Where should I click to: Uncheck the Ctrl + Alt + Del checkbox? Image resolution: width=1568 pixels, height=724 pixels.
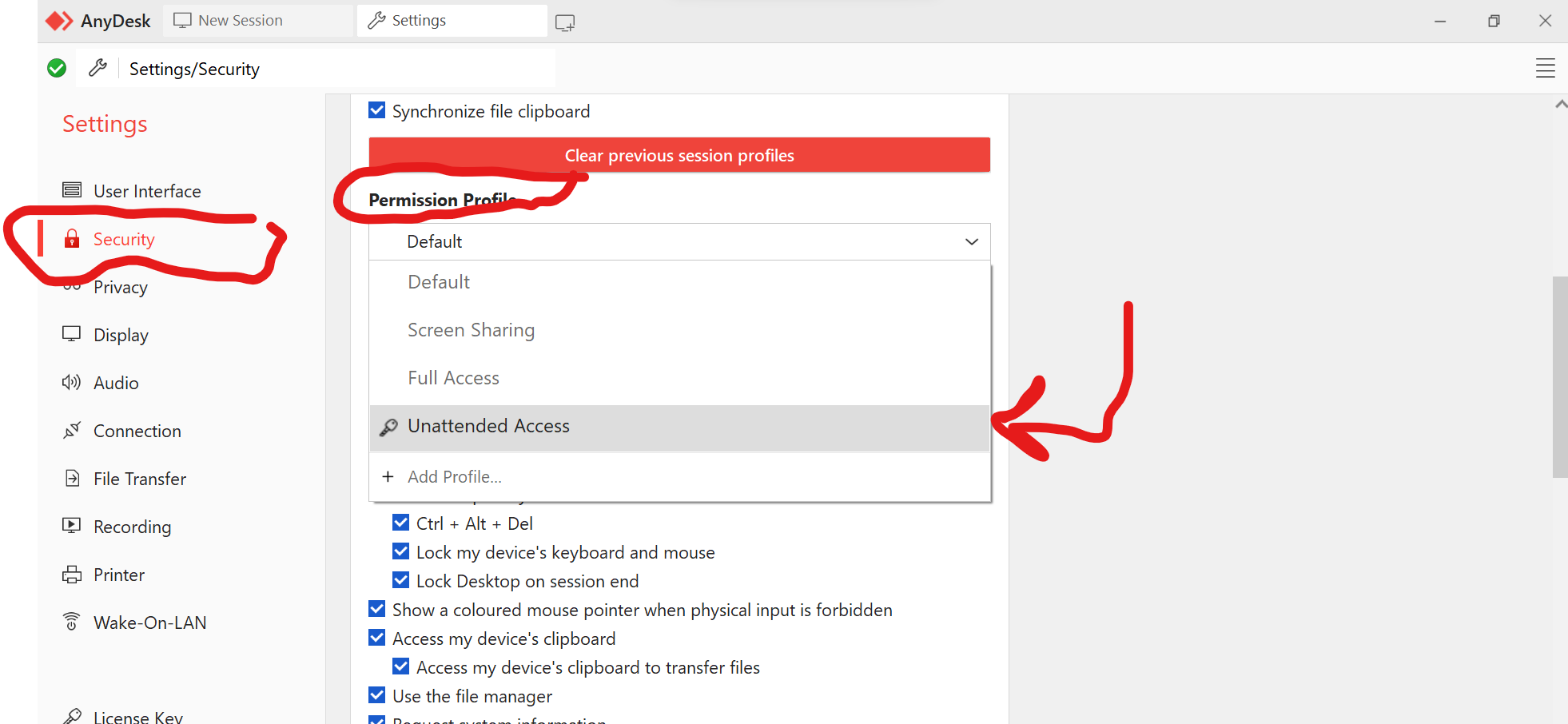tap(401, 523)
